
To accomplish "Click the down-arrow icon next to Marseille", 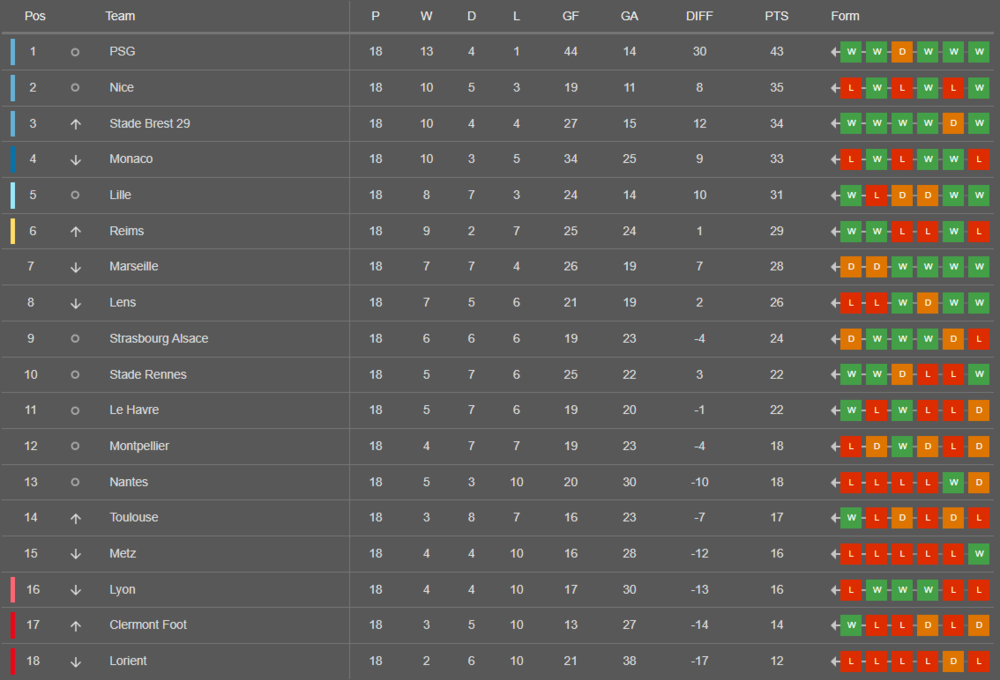I will click(x=75, y=267).
